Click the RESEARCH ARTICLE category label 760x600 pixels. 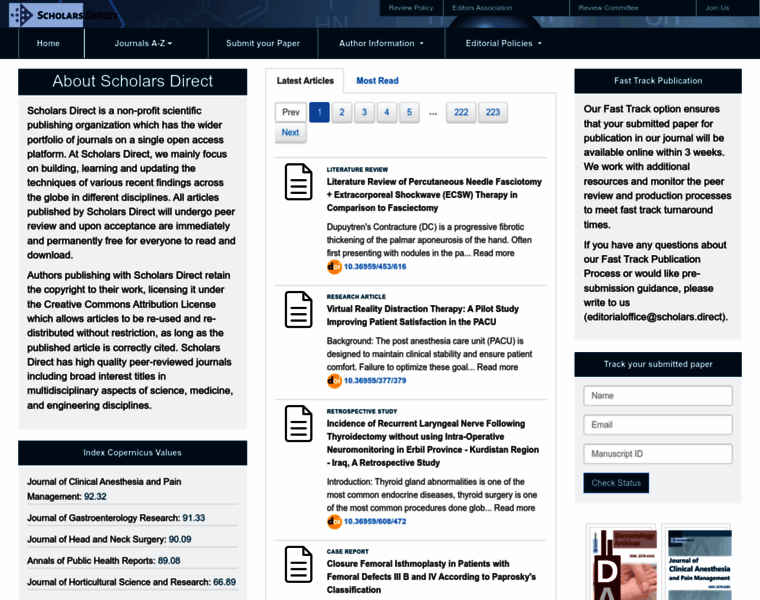pos(356,297)
